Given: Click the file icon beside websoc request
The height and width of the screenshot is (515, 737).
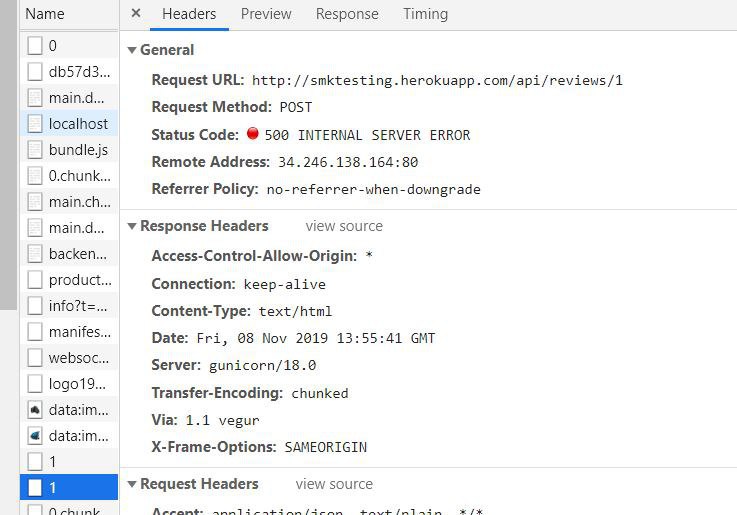Looking at the screenshot, I should pos(35,358).
